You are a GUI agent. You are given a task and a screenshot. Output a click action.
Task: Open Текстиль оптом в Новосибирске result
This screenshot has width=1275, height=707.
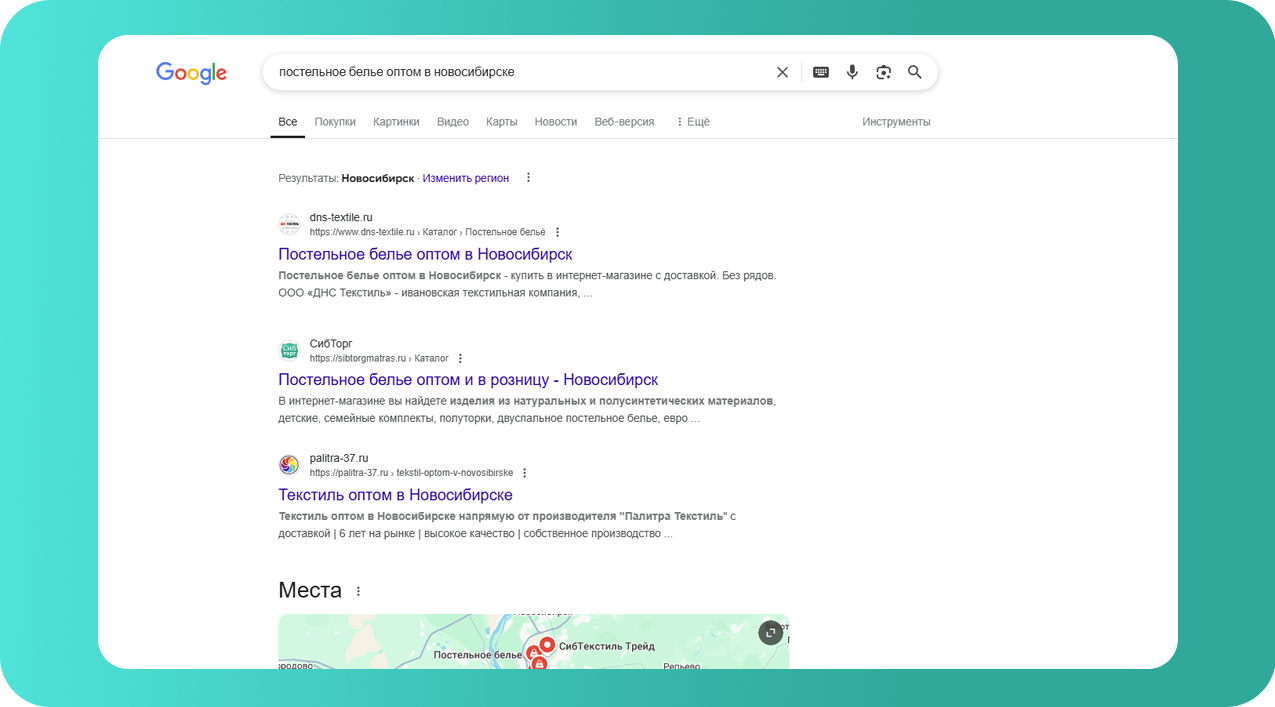tap(395, 495)
